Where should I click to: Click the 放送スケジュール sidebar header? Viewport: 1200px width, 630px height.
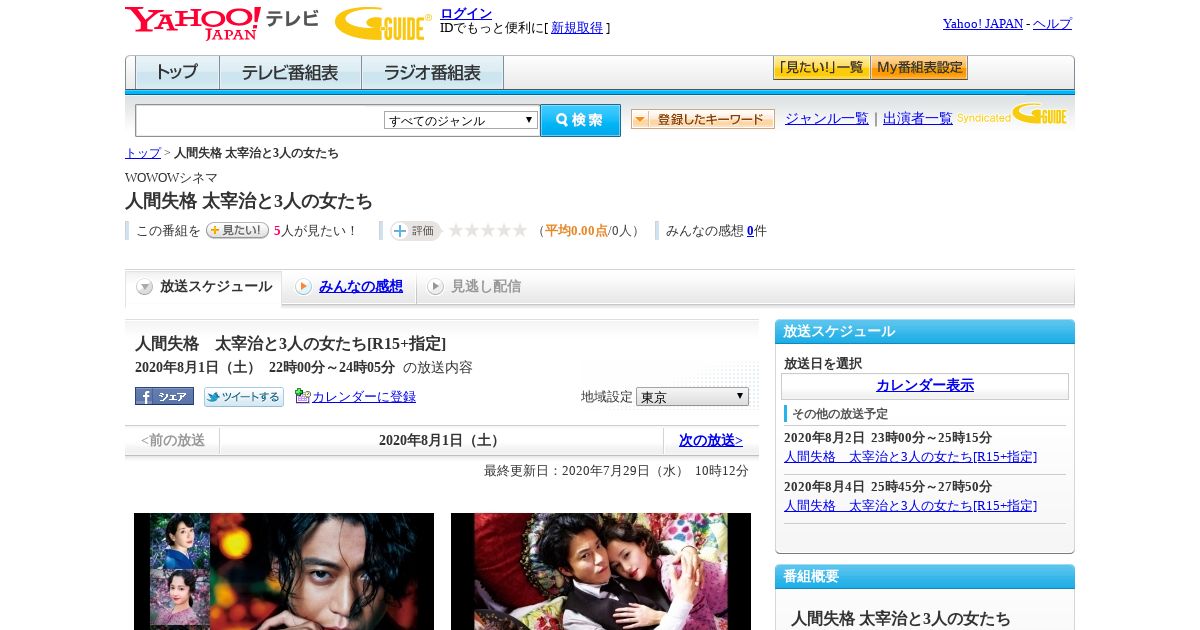(x=925, y=332)
